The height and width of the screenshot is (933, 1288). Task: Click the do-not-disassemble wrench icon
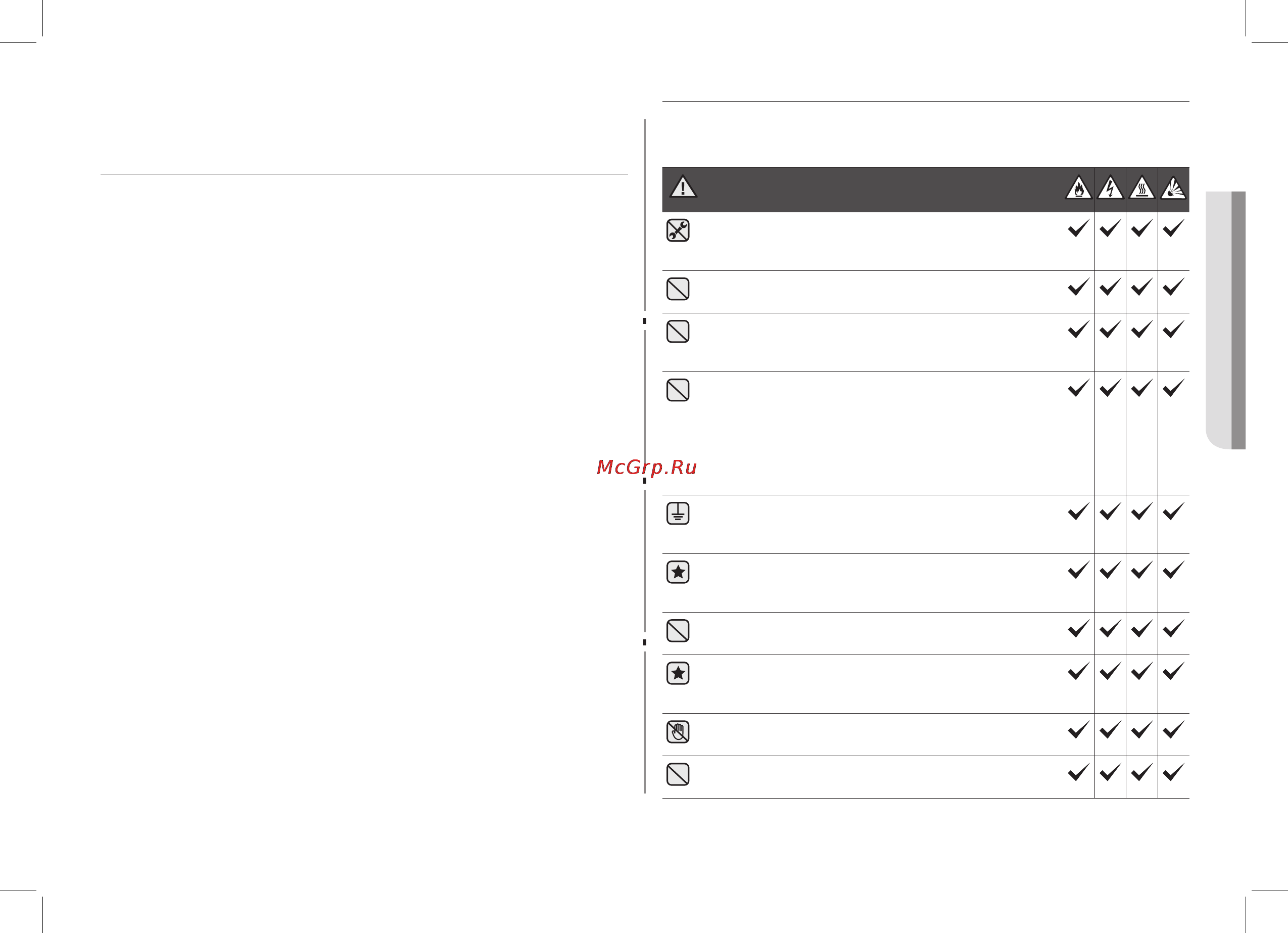pyautogui.click(x=678, y=230)
